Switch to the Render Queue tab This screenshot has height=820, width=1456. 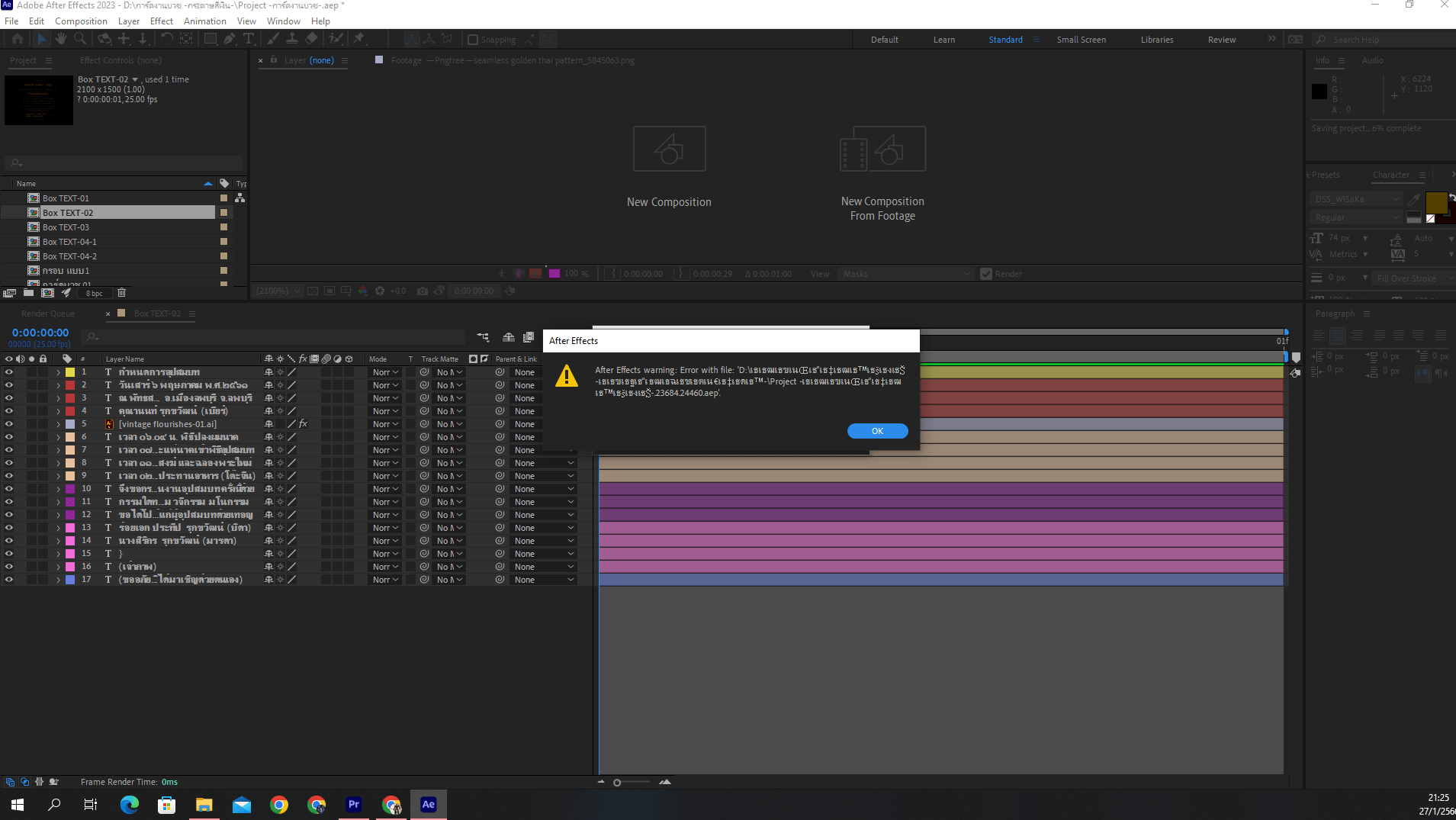point(48,313)
